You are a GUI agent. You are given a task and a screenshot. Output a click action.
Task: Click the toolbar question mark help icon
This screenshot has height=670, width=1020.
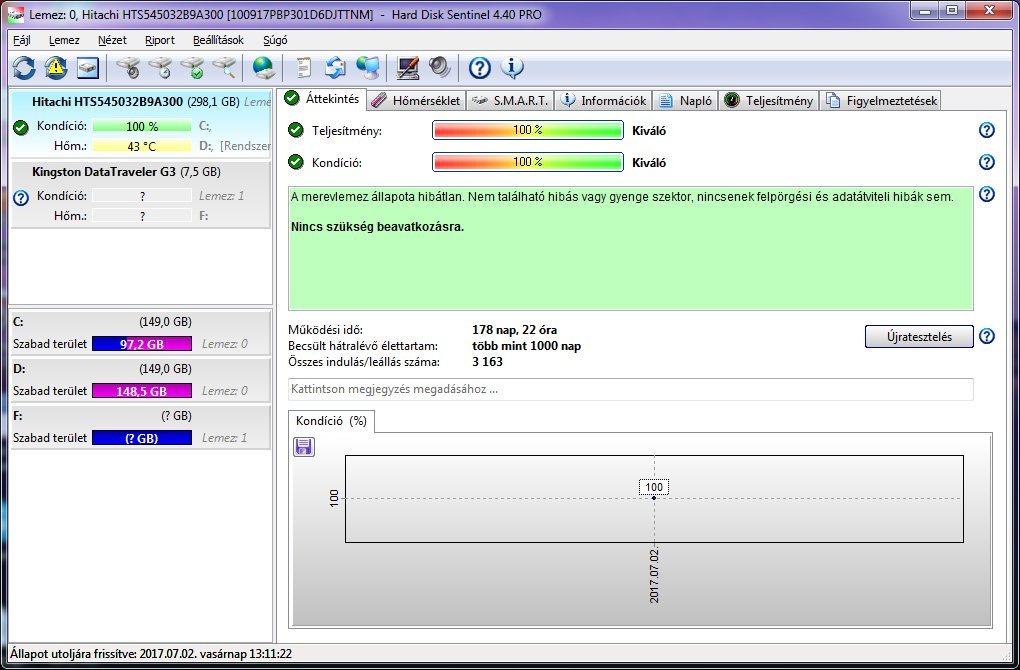pos(479,68)
